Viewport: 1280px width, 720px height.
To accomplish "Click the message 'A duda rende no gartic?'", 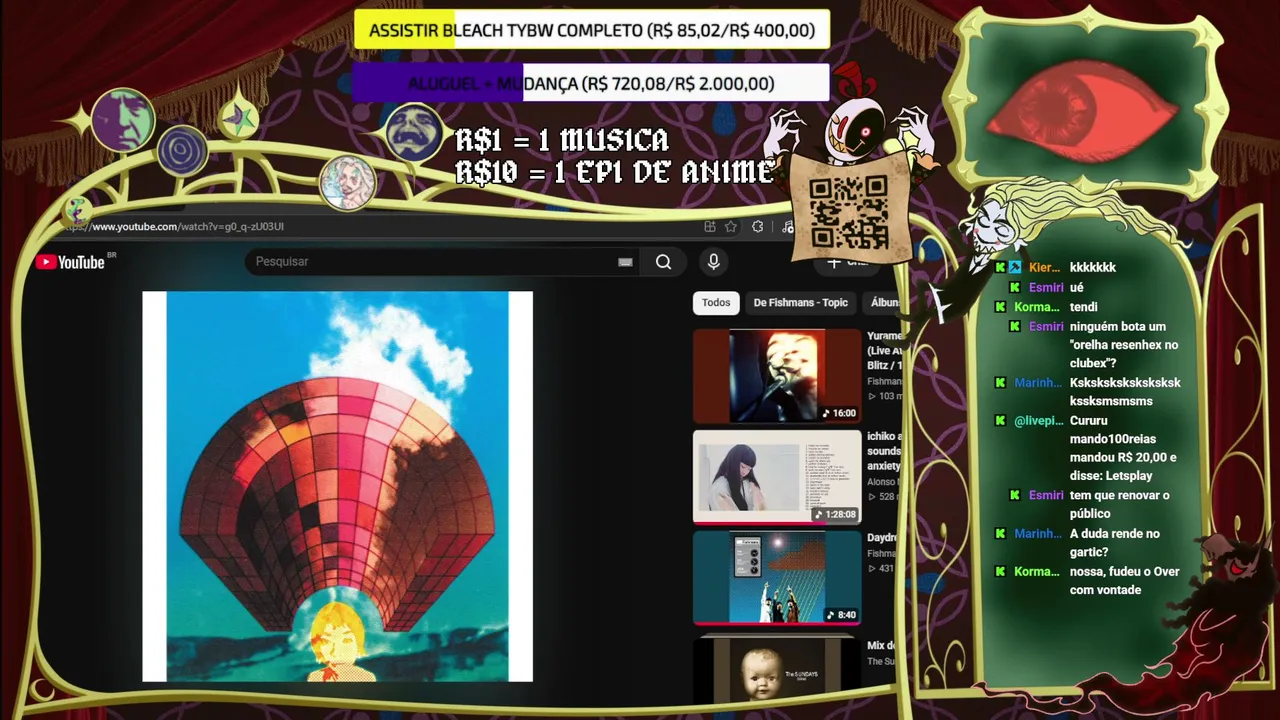I will coord(1115,543).
